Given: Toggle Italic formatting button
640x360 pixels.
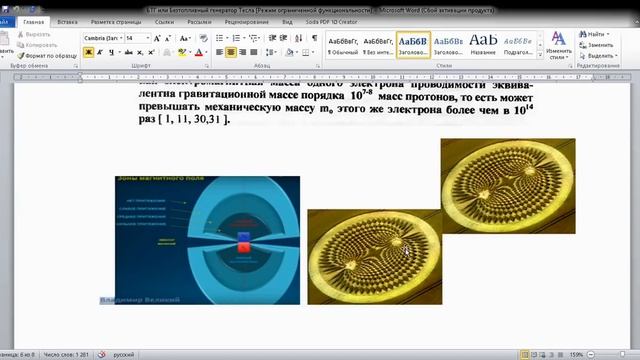Looking at the screenshot, I should point(100,52).
